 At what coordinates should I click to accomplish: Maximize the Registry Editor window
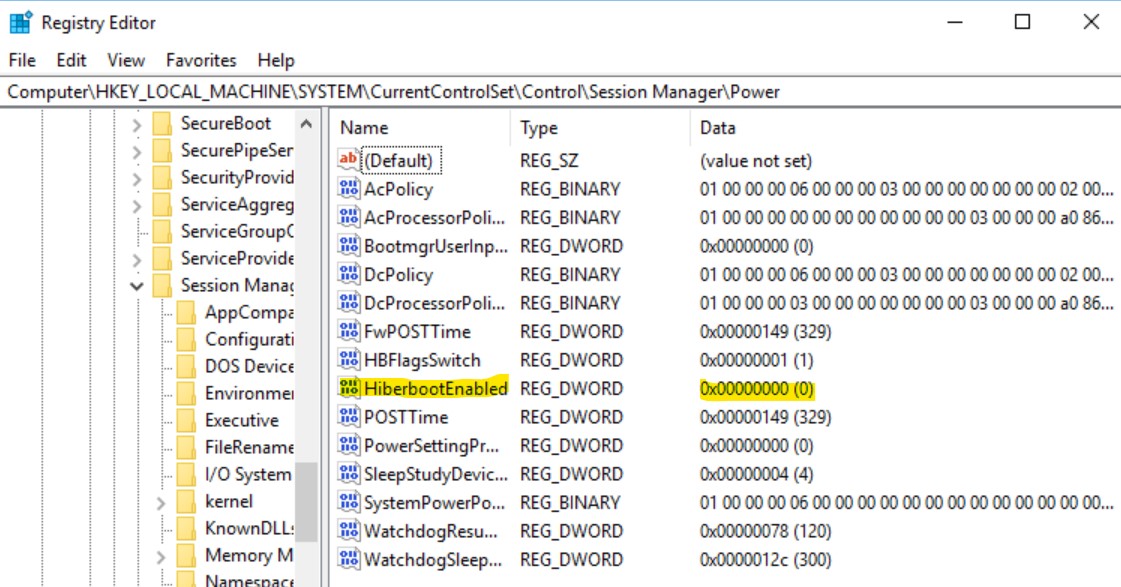[x=1022, y=22]
